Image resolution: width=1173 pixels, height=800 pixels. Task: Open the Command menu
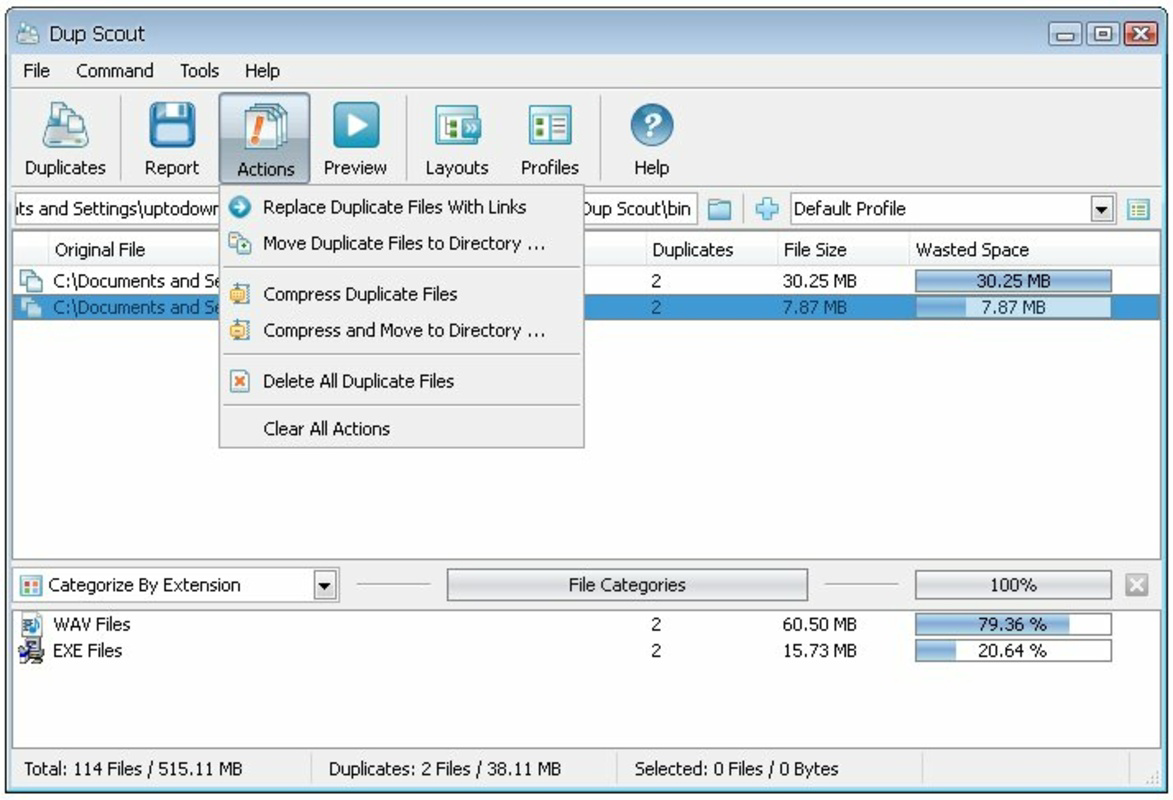114,70
